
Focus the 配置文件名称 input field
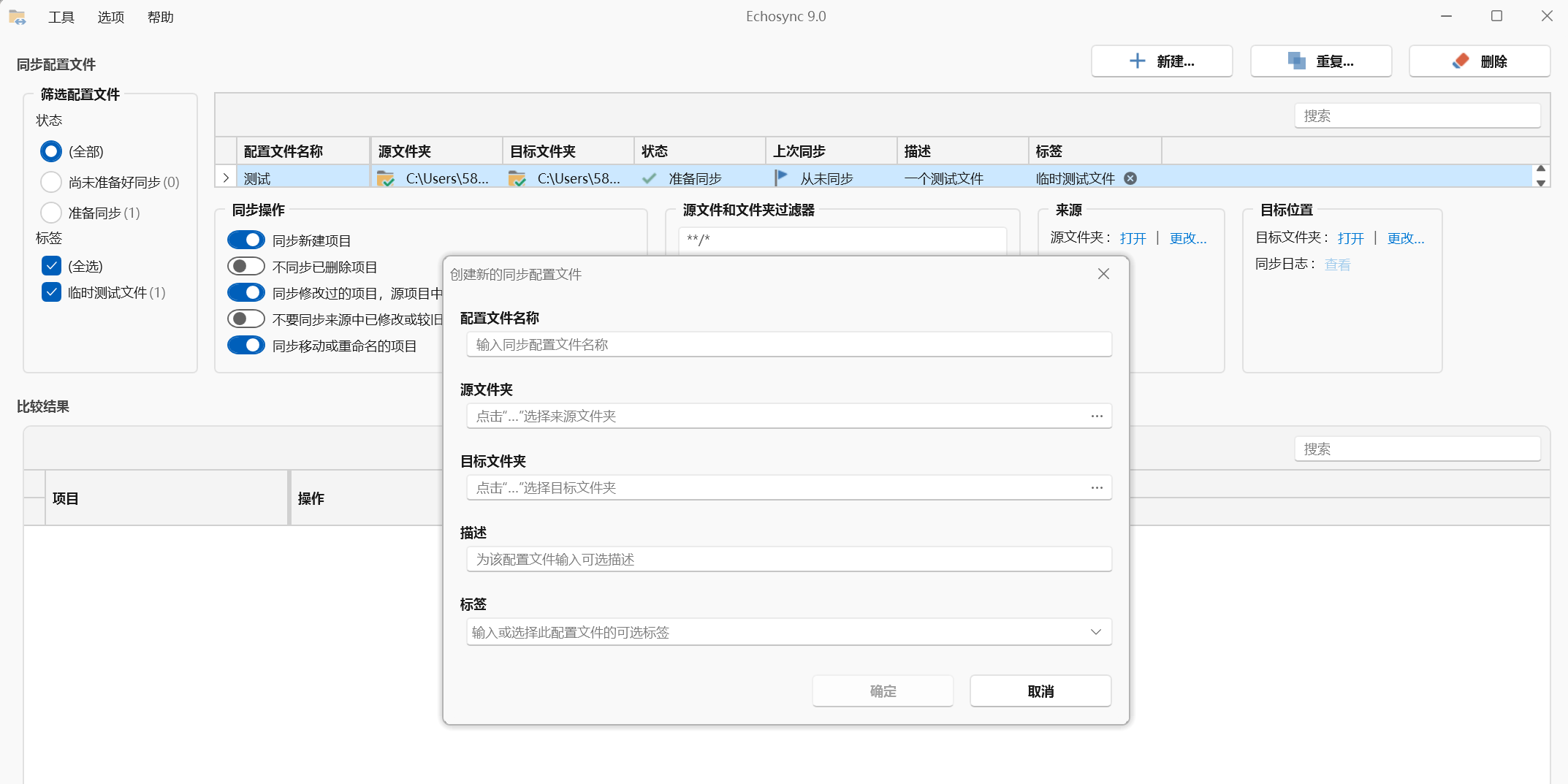(x=789, y=344)
